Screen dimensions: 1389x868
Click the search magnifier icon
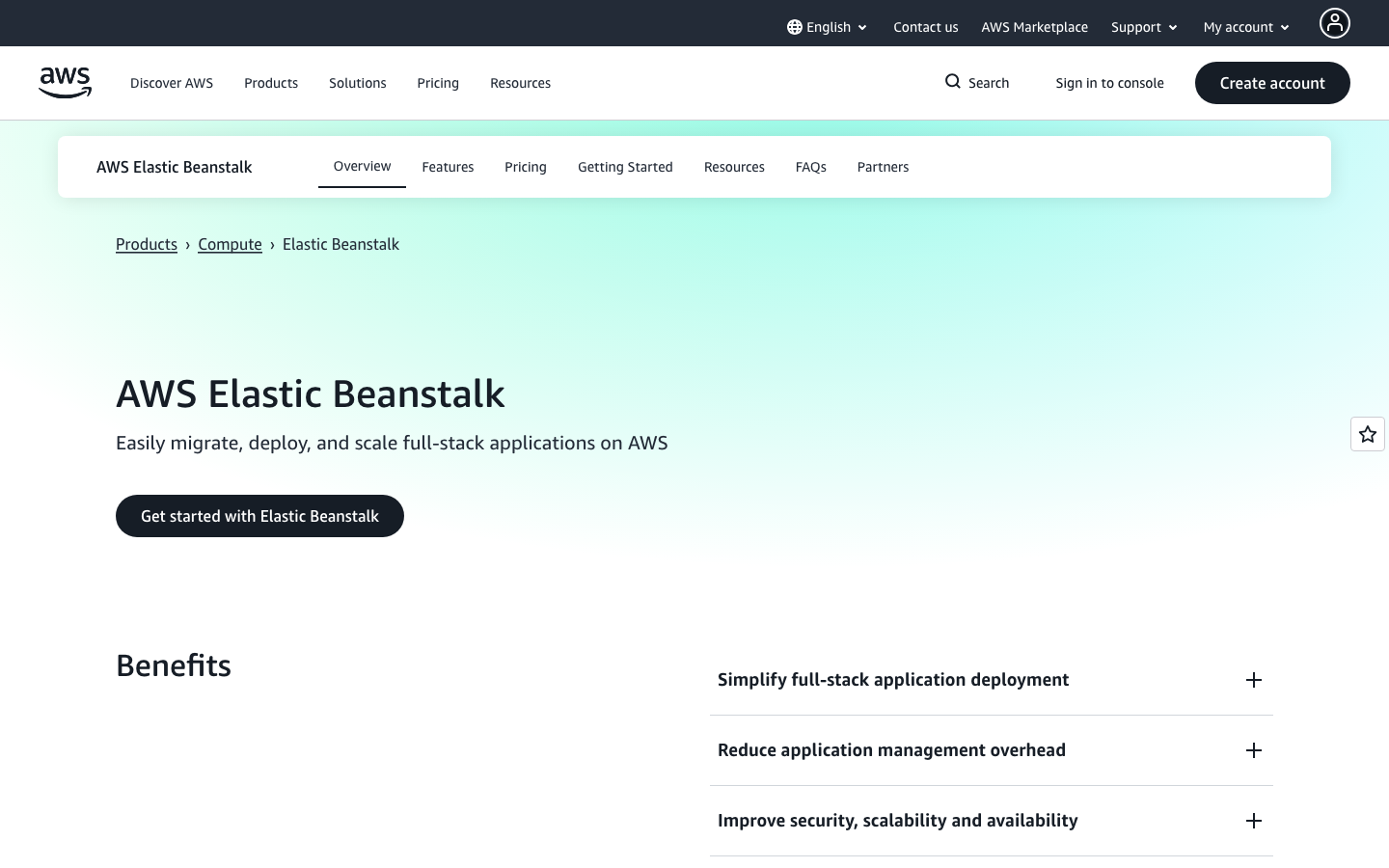click(953, 82)
